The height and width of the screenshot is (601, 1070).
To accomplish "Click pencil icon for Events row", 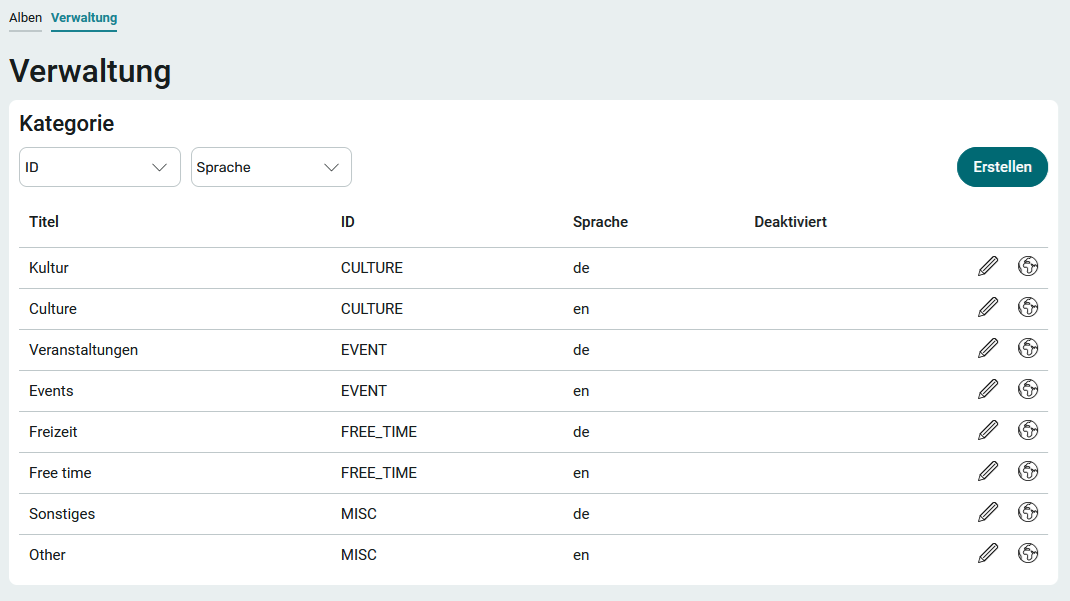I will (x=988, y=390).
